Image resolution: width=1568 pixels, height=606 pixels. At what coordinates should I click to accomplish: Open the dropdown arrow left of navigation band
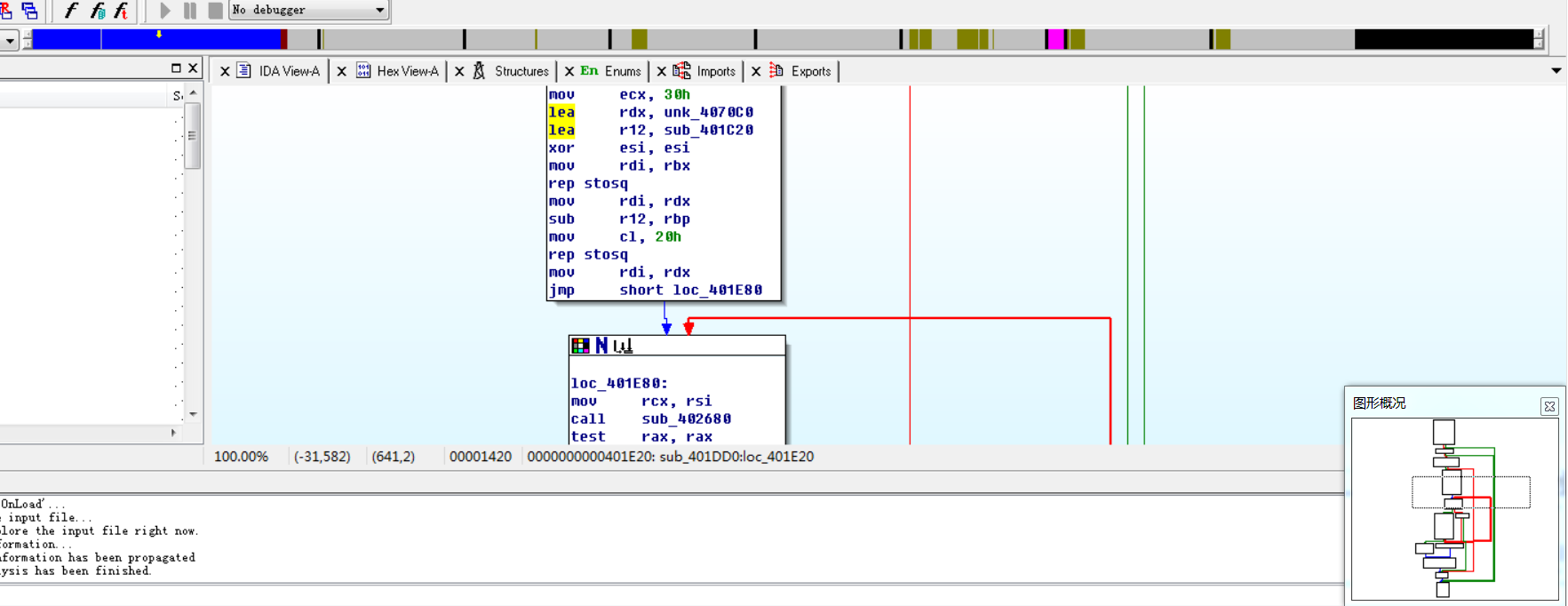[x=10, y=40]
